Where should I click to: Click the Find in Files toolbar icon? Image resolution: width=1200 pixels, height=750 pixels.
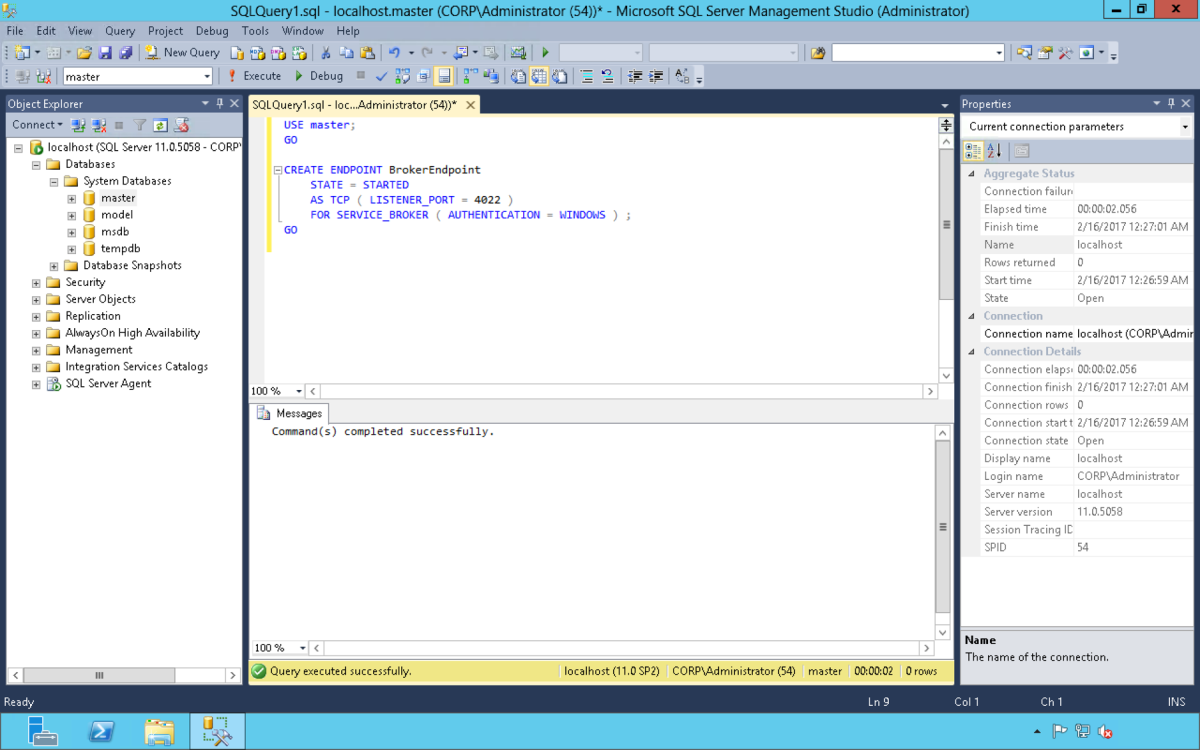click(x=818, y=52)
